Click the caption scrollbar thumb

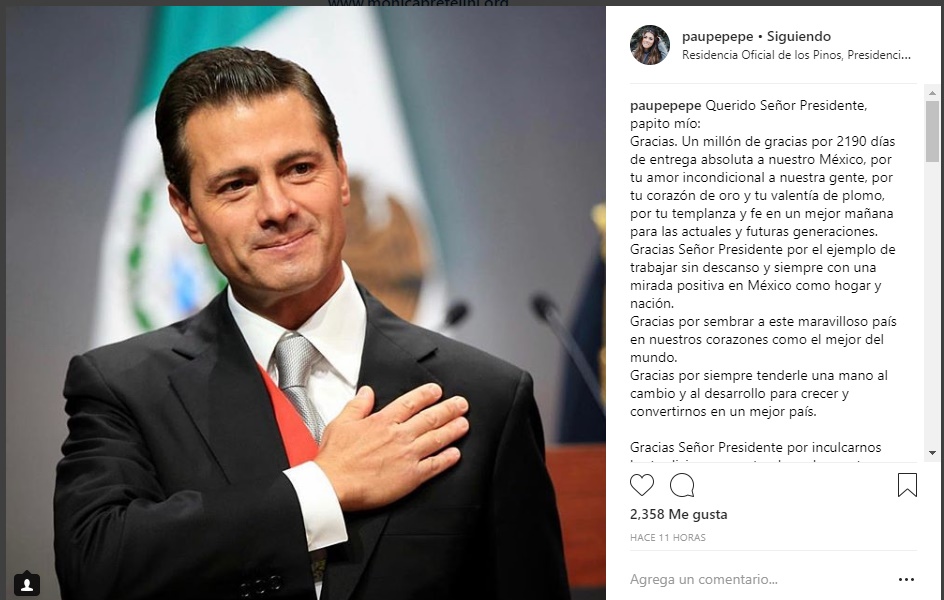click(932, 131)
